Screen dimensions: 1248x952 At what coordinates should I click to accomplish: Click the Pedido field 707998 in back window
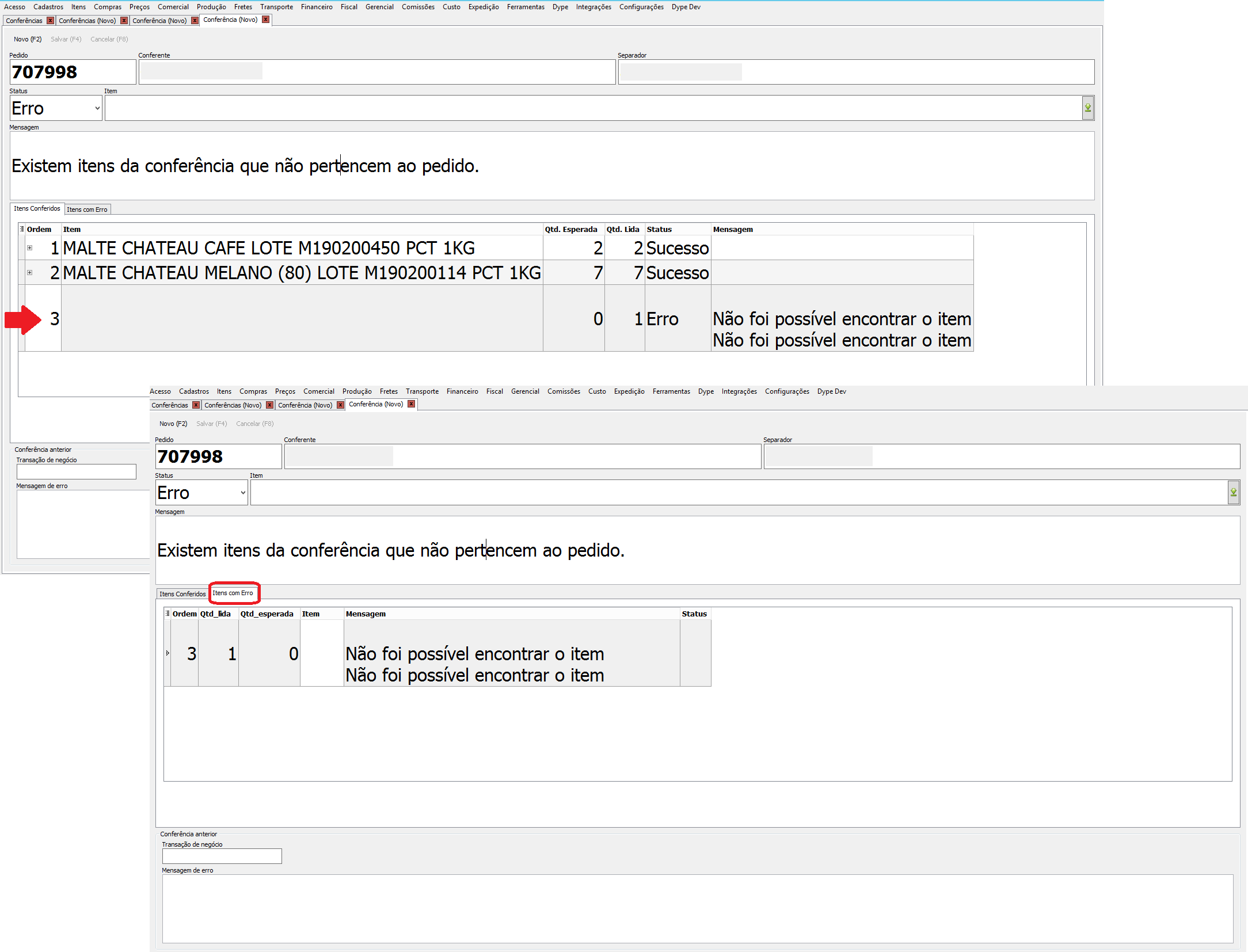(x=73, y=72)
